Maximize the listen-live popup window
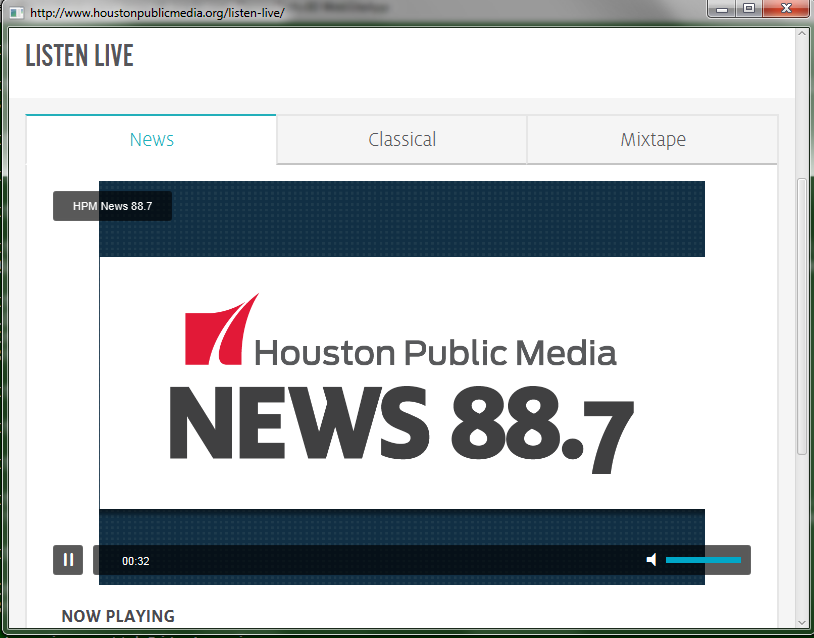Viewport: 814px width, 638px height. [748, 9]
